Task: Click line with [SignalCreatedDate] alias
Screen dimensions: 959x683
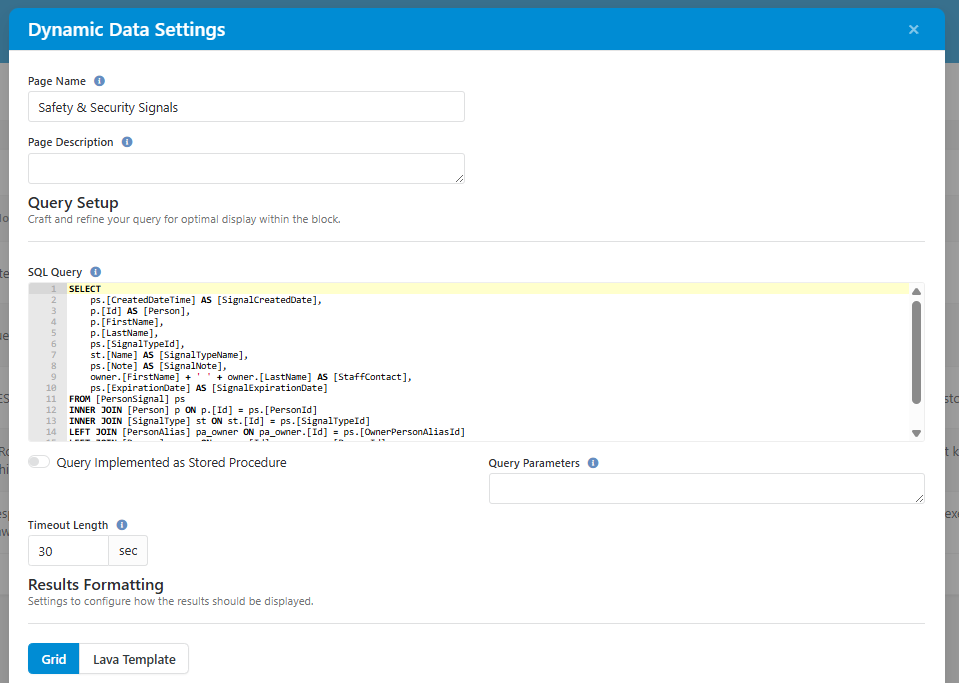Action: pyautogui.click(x=206, y=300)
